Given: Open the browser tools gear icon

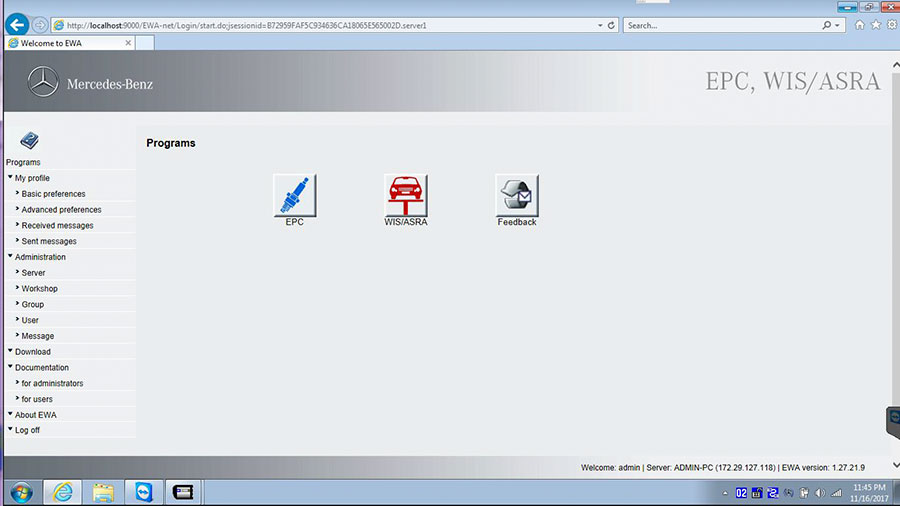Looking at the screenshot, I should (891, 25).
